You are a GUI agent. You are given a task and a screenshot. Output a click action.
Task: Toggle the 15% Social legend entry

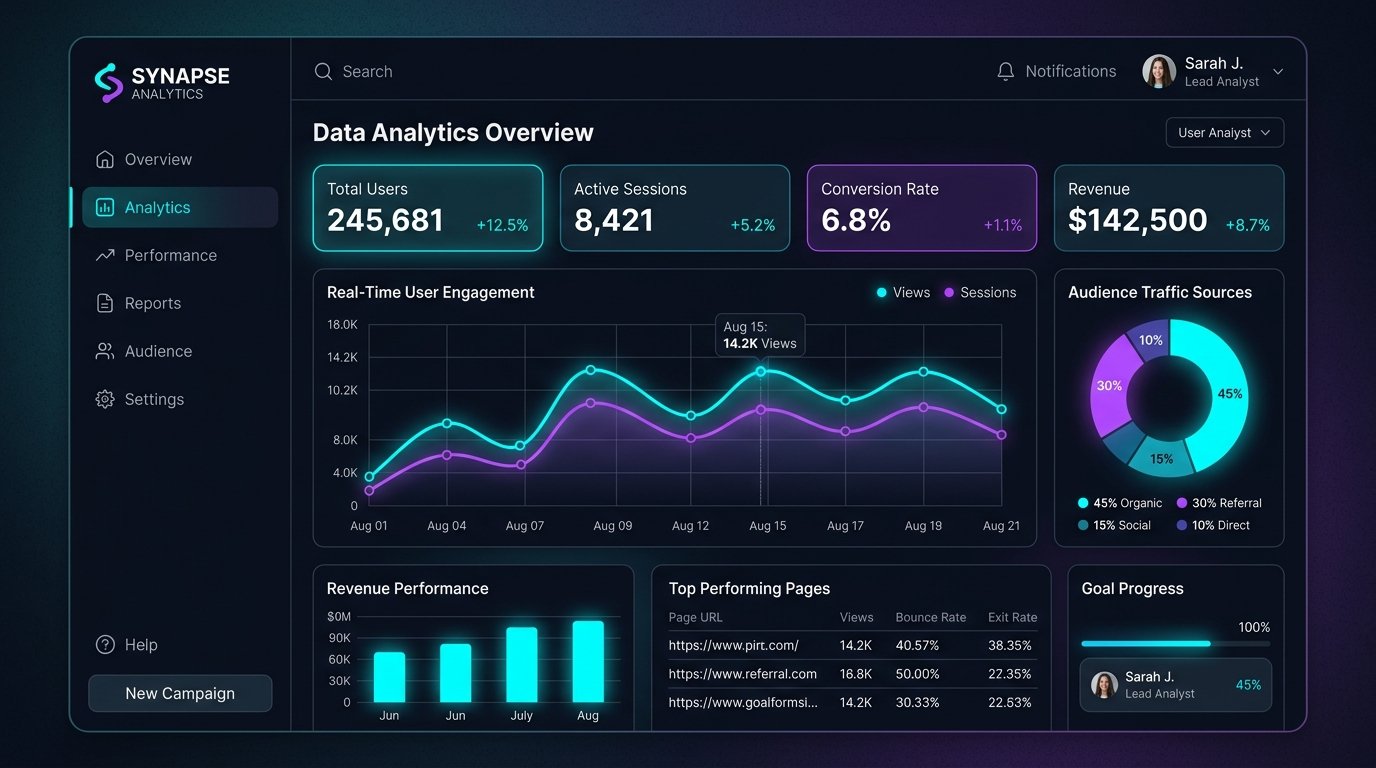(x=1114, y=525)
